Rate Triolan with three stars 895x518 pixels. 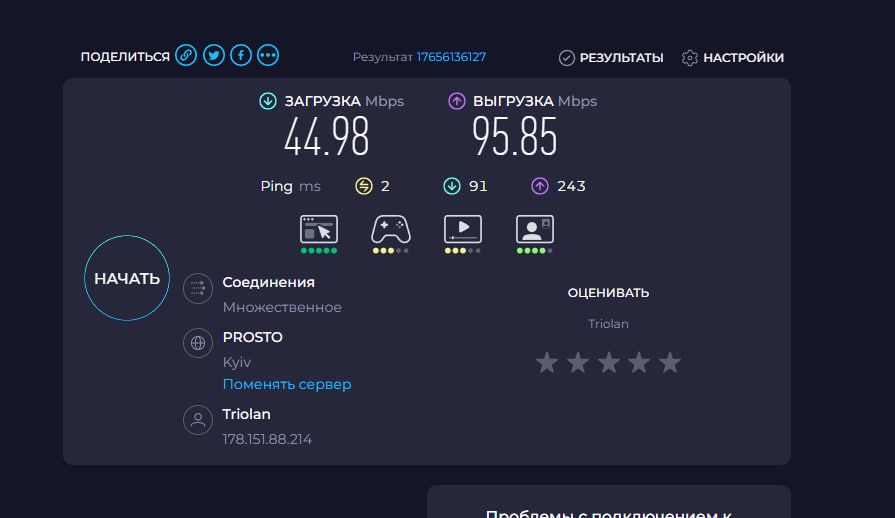click(608, 362)
